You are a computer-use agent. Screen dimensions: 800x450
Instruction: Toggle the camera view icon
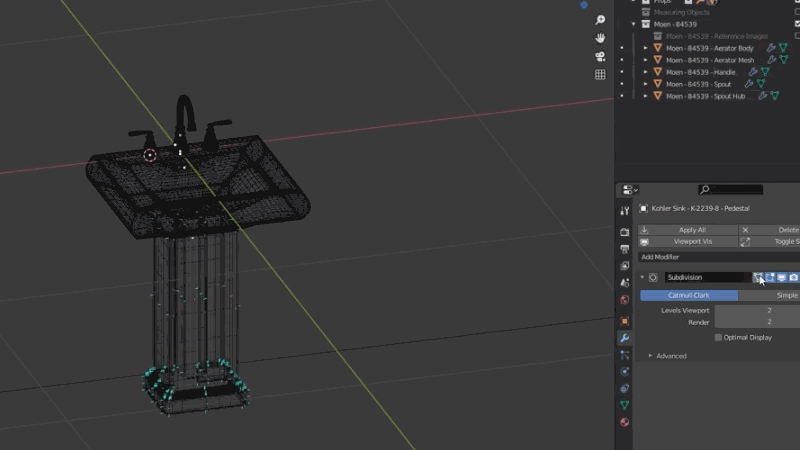click(x=600, y=56)
